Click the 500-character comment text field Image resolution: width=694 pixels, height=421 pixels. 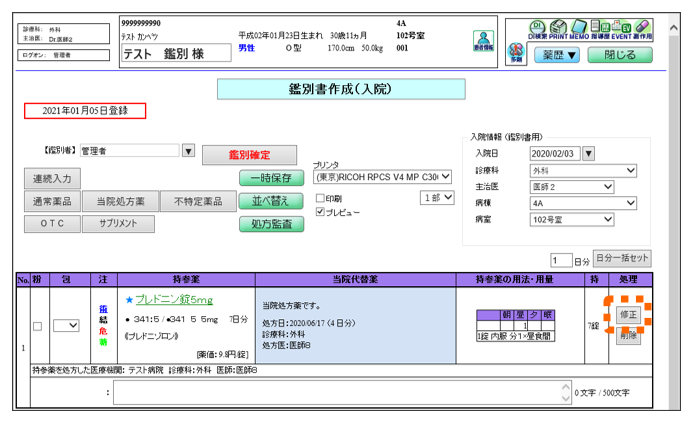(x=342, y=392)
